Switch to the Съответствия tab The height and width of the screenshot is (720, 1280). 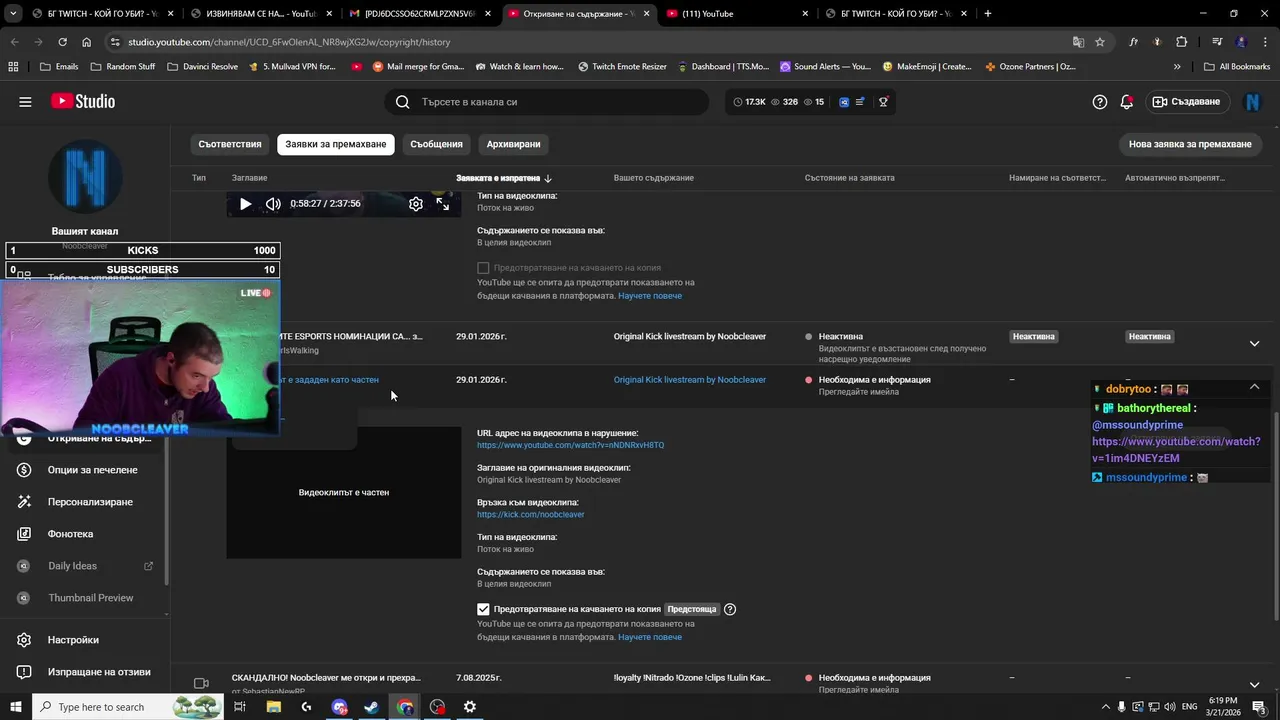pos(230,144)
